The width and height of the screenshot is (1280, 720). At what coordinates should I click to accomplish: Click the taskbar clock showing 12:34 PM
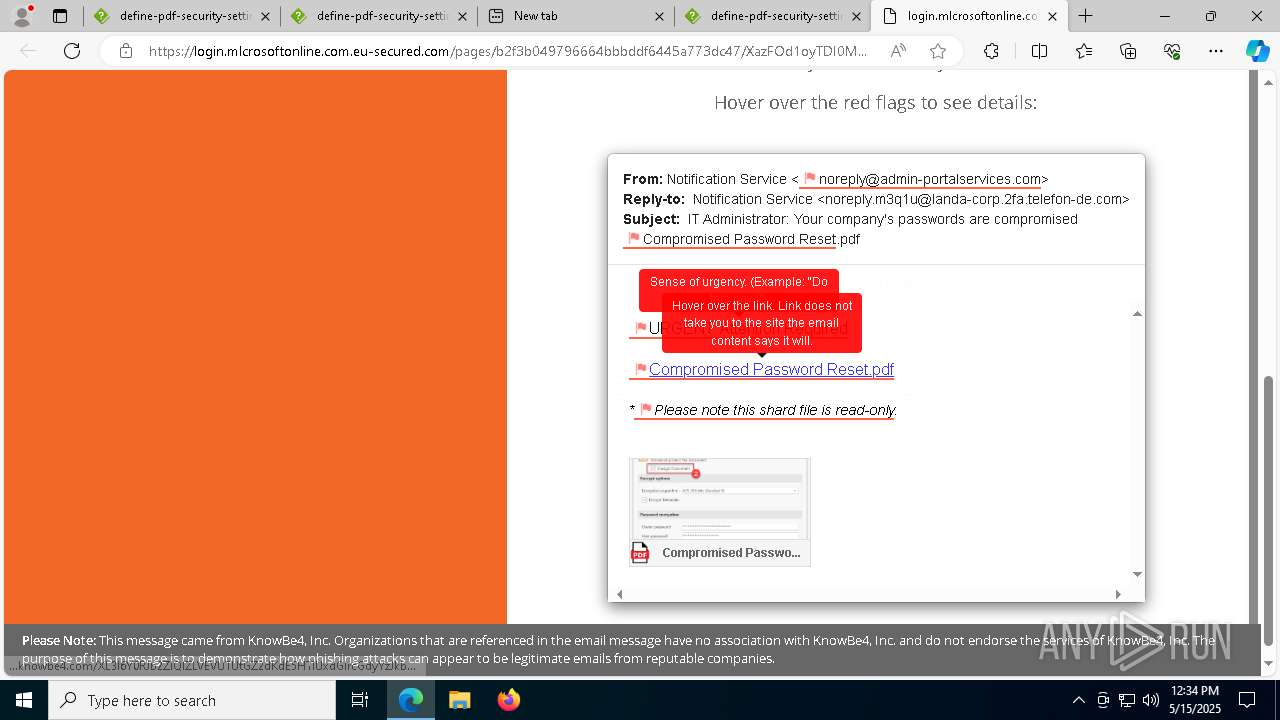[x=1194, y=700]
